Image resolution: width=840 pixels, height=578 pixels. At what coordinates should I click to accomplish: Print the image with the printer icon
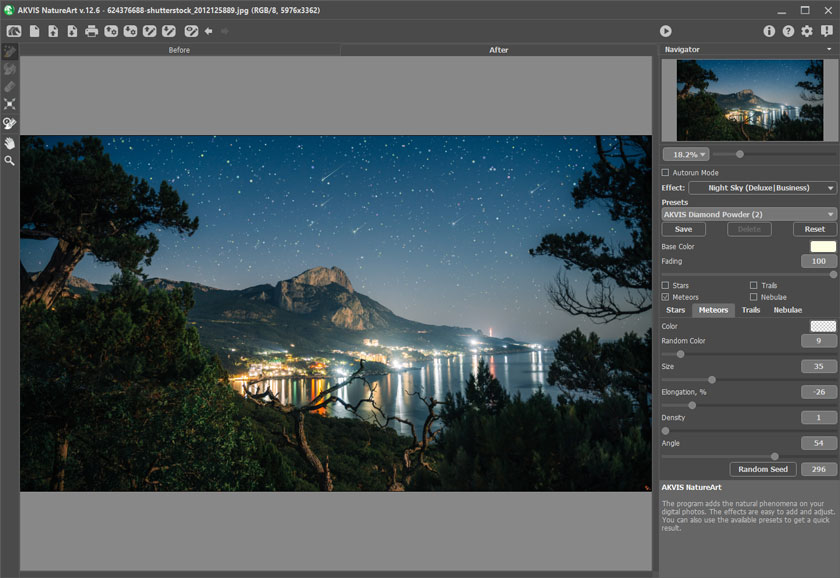coord(92,31)
